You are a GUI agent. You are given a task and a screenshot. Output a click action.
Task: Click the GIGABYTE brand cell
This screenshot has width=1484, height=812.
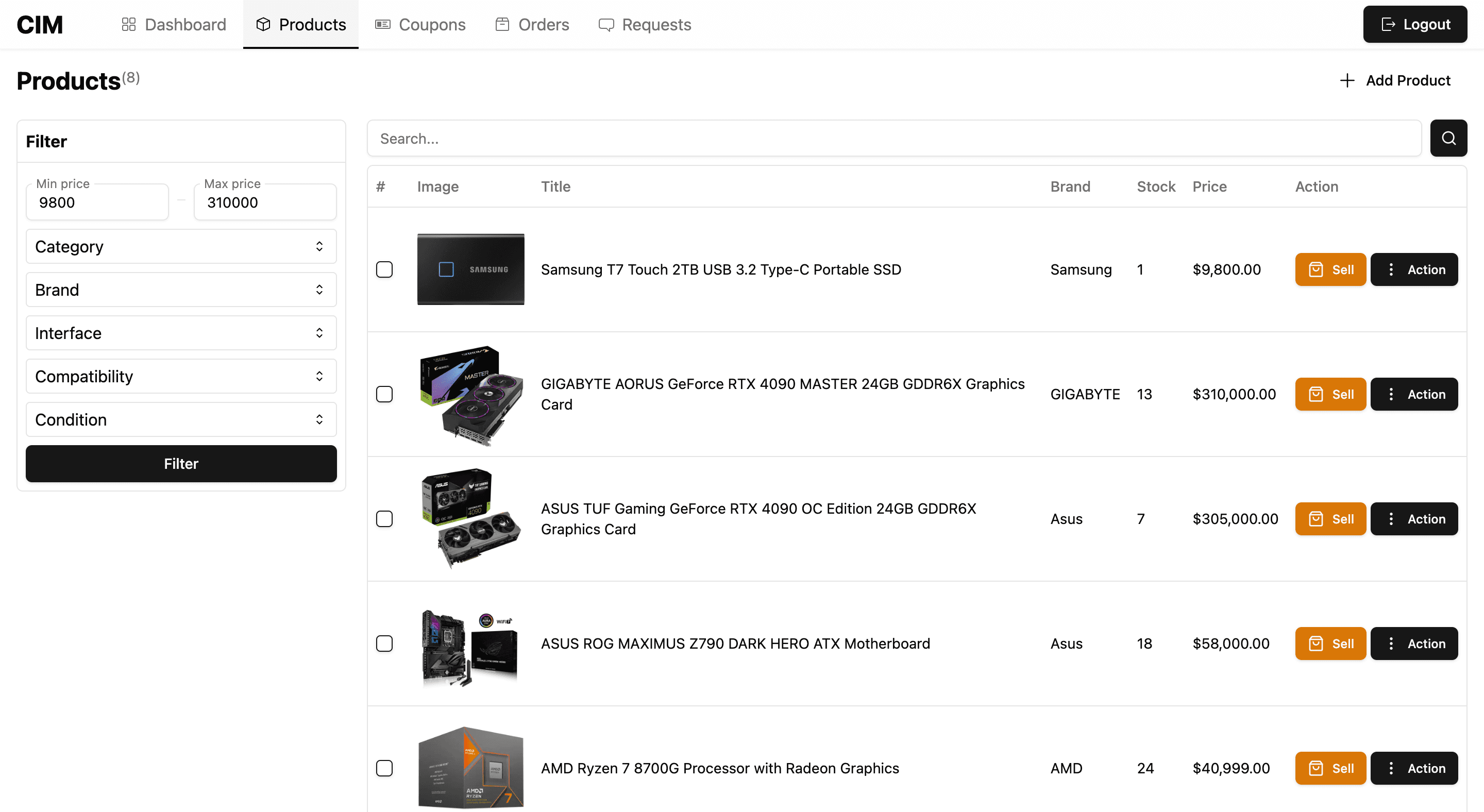tap(1085, 395)
